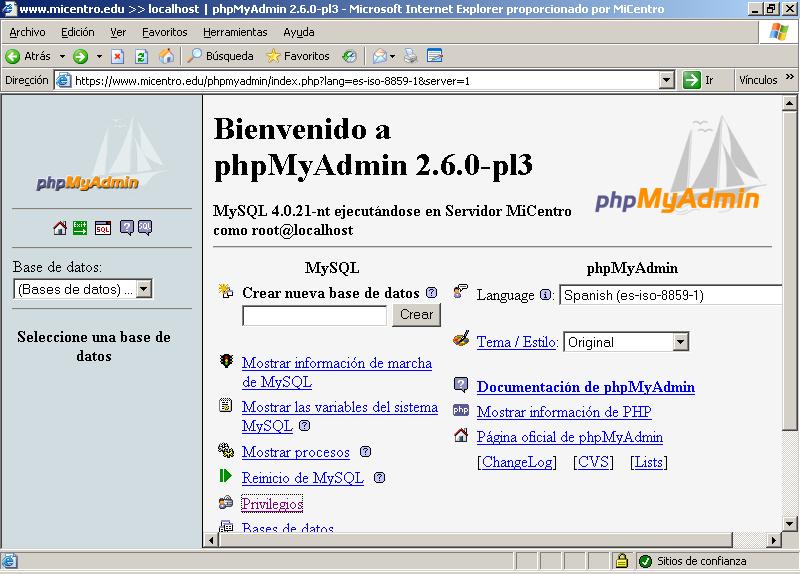Open Mostrar información de marcha de MySQL link
This screenshot has width=800, height=574.
click(337, 372)
